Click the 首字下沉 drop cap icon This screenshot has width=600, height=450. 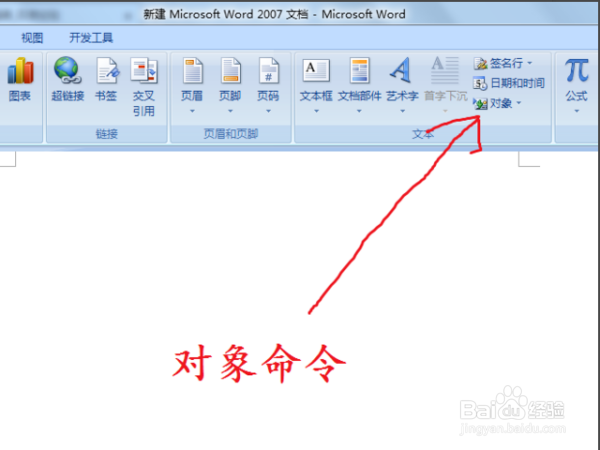click(445, 70)
